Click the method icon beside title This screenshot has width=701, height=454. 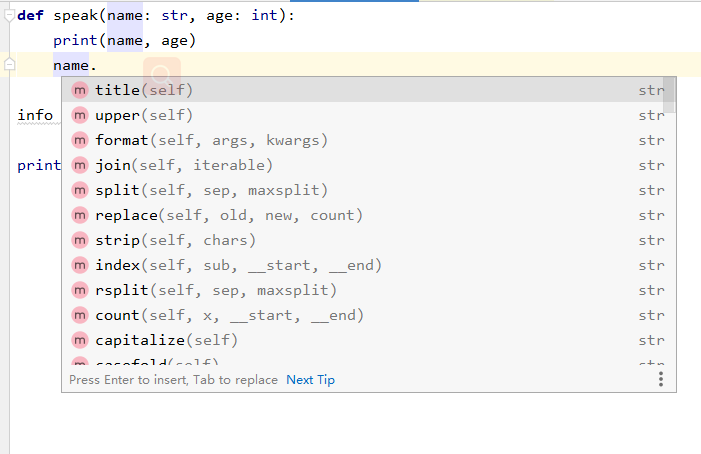pos(80,90)
